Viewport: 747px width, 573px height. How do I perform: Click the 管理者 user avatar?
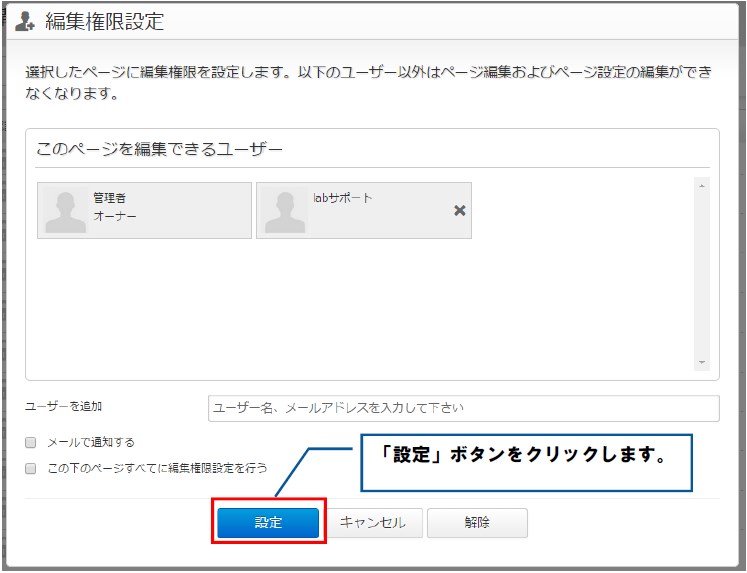tap(65, 211)
